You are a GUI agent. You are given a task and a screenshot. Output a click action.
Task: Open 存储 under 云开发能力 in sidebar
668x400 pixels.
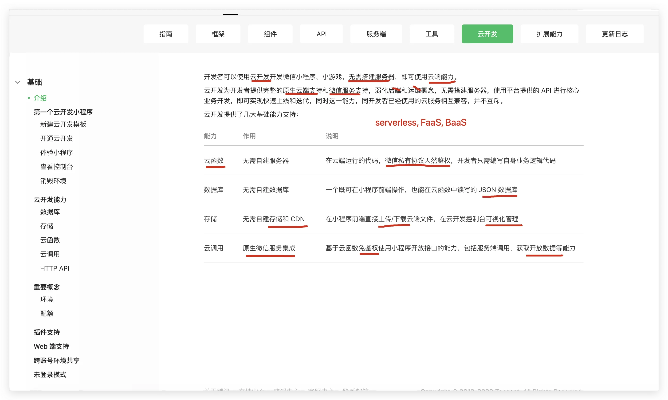click(x=47, y=226)
